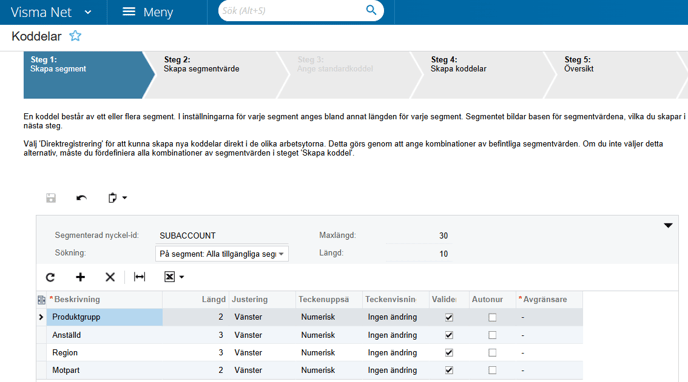Click the Segmenterad nyckel-id field SUBACCOUNT
The height and width of the screenshot is (382, 688).
[222, 236]
